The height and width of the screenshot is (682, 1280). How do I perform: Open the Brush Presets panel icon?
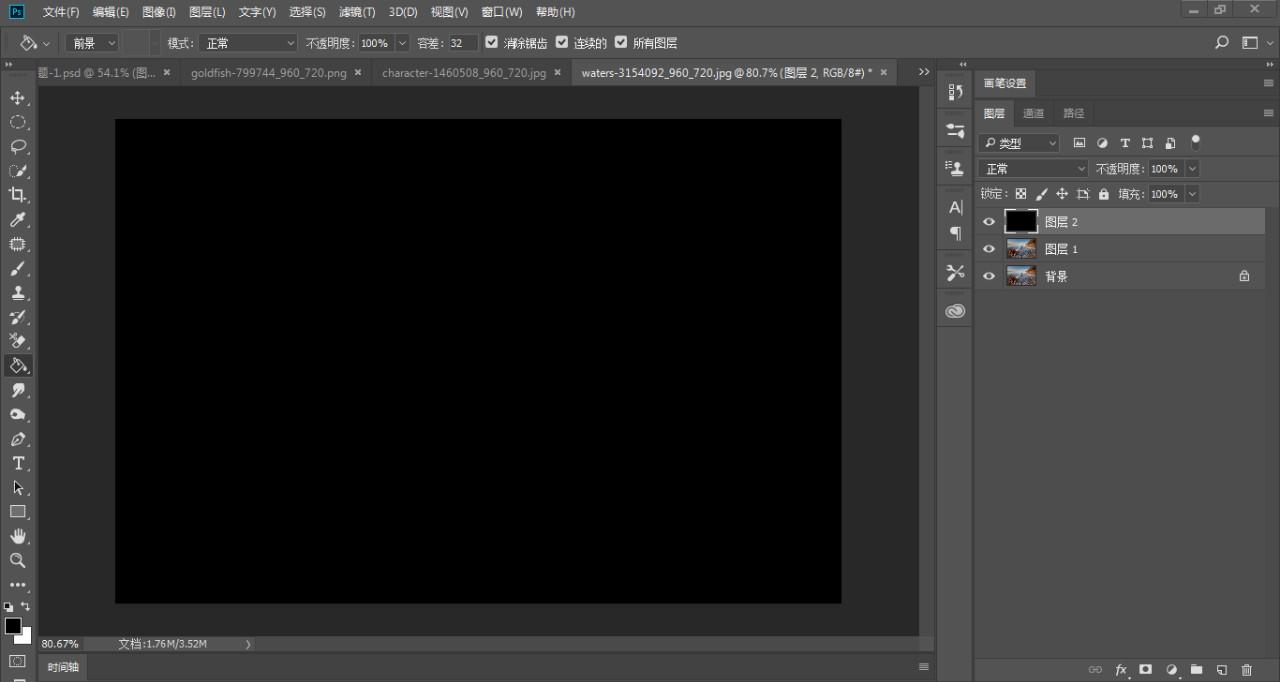point(955,131)
